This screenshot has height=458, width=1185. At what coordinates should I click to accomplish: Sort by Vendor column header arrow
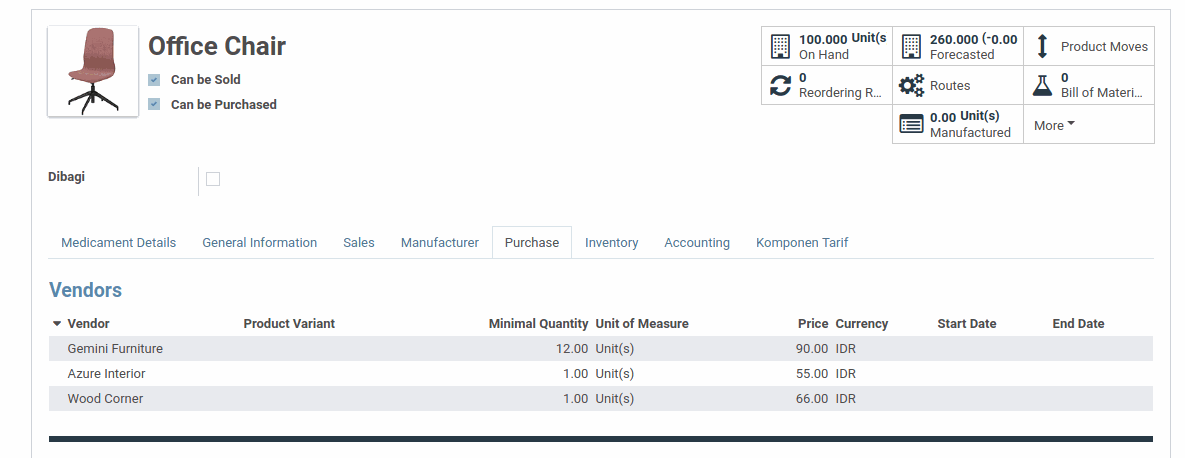click(x=57, y=324)
